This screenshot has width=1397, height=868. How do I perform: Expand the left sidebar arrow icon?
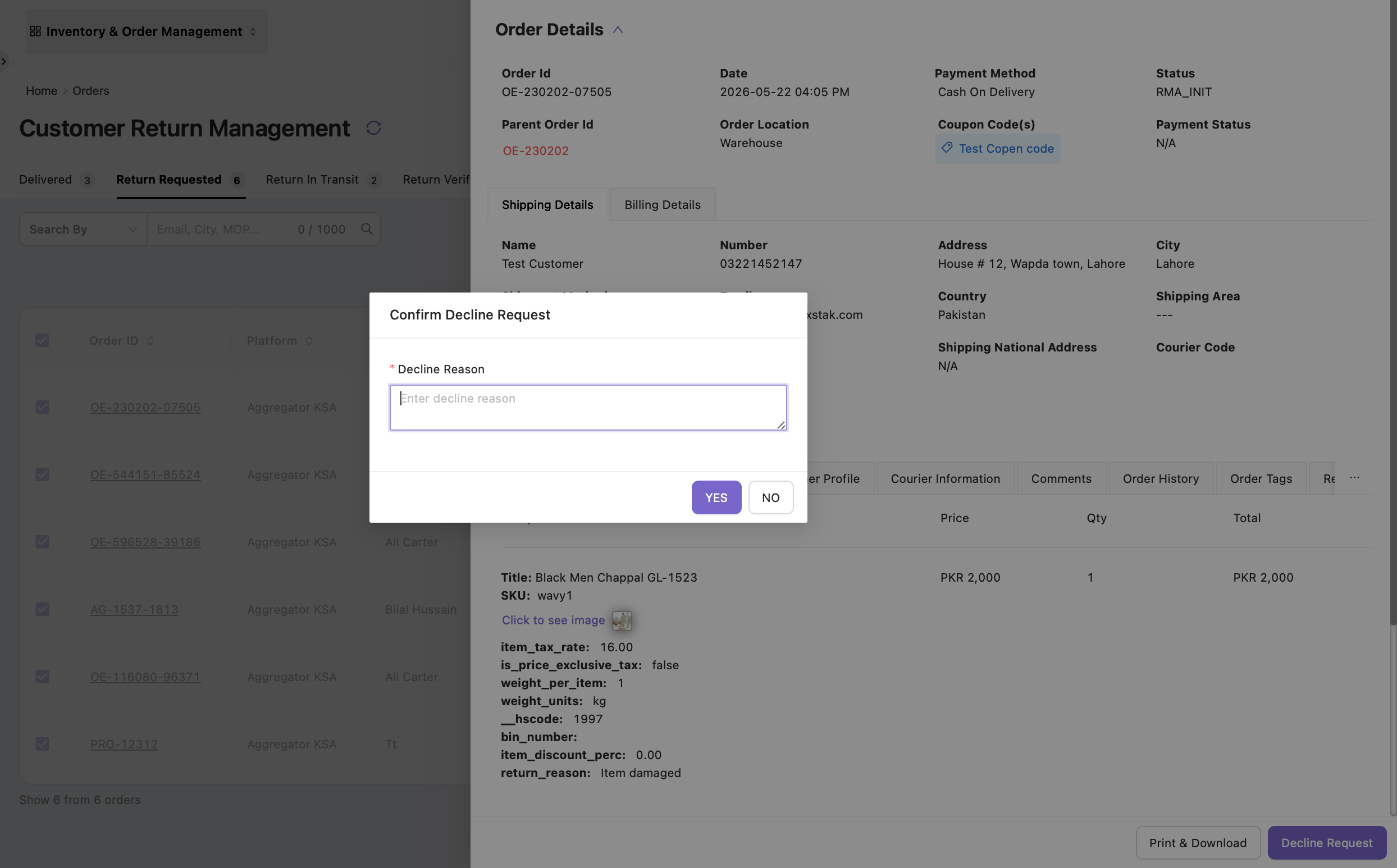(3, 61)
